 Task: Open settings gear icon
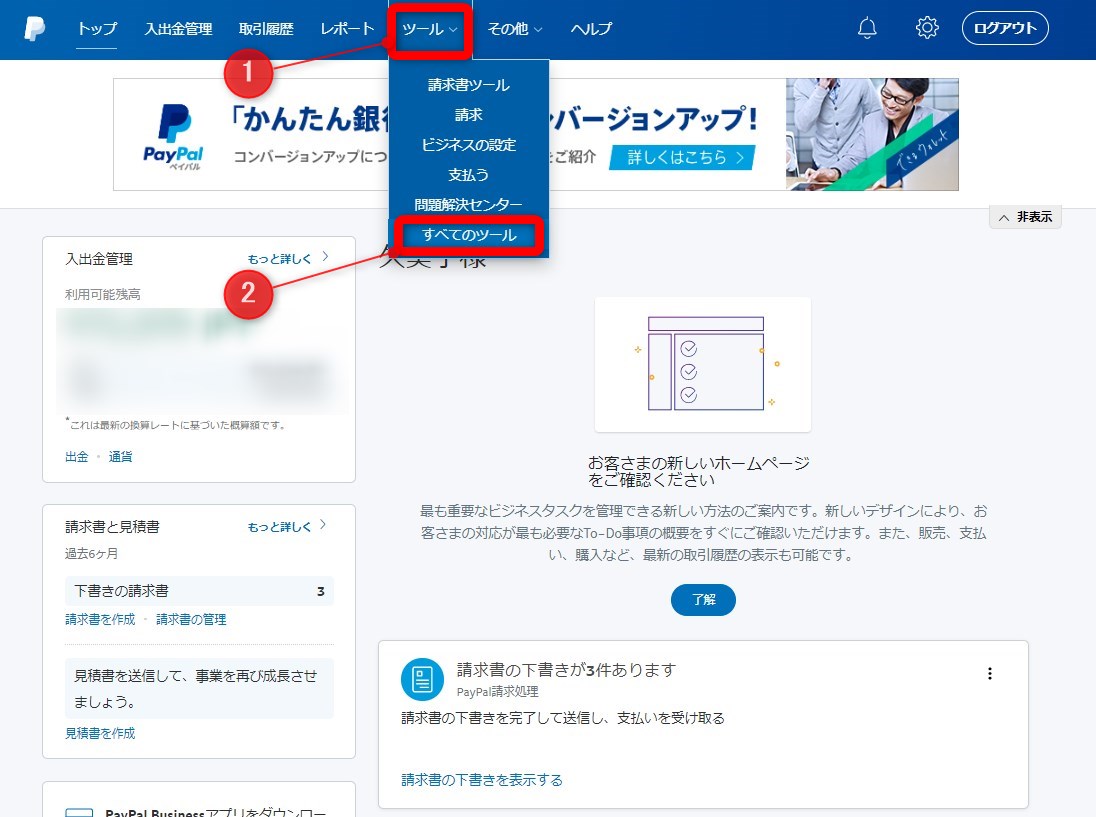tap(927, 28)
